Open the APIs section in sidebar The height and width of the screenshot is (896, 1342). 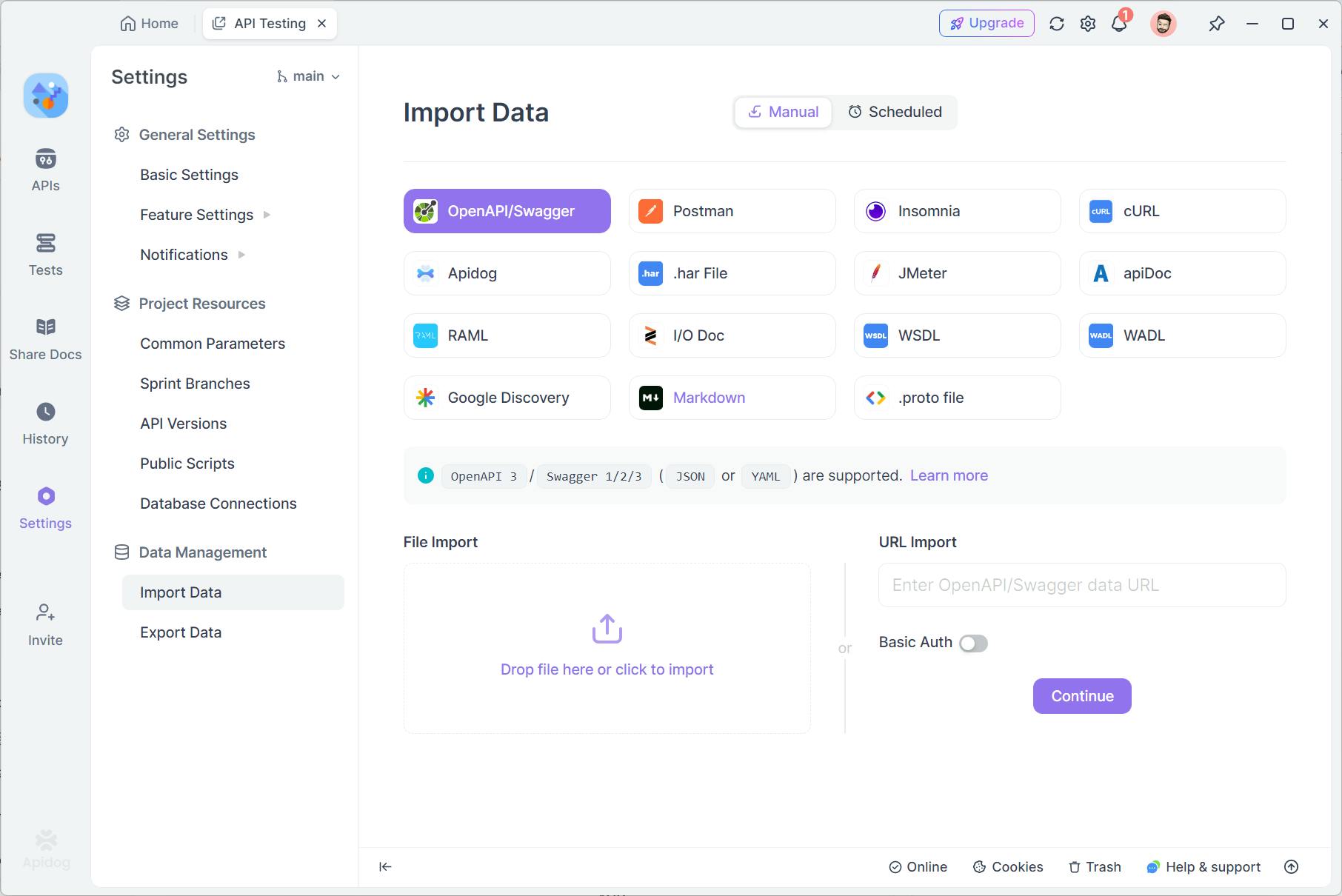45,170
